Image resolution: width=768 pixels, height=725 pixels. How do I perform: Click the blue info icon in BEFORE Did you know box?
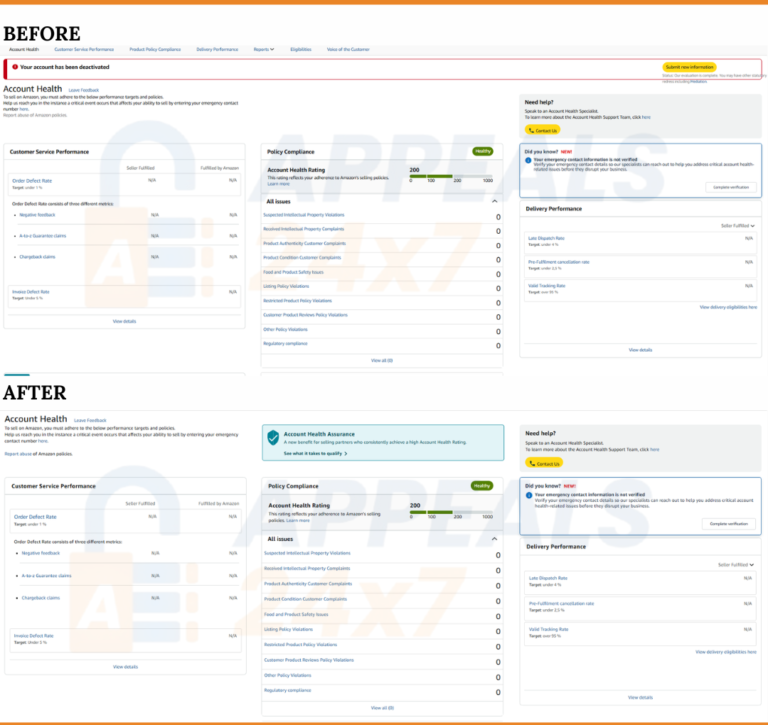(x=528, y=160)
